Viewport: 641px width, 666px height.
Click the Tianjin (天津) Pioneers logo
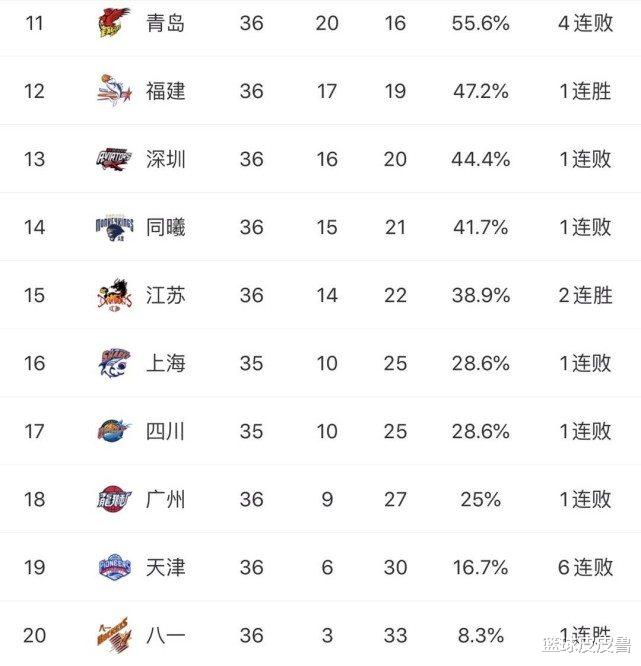click(114, 567)
